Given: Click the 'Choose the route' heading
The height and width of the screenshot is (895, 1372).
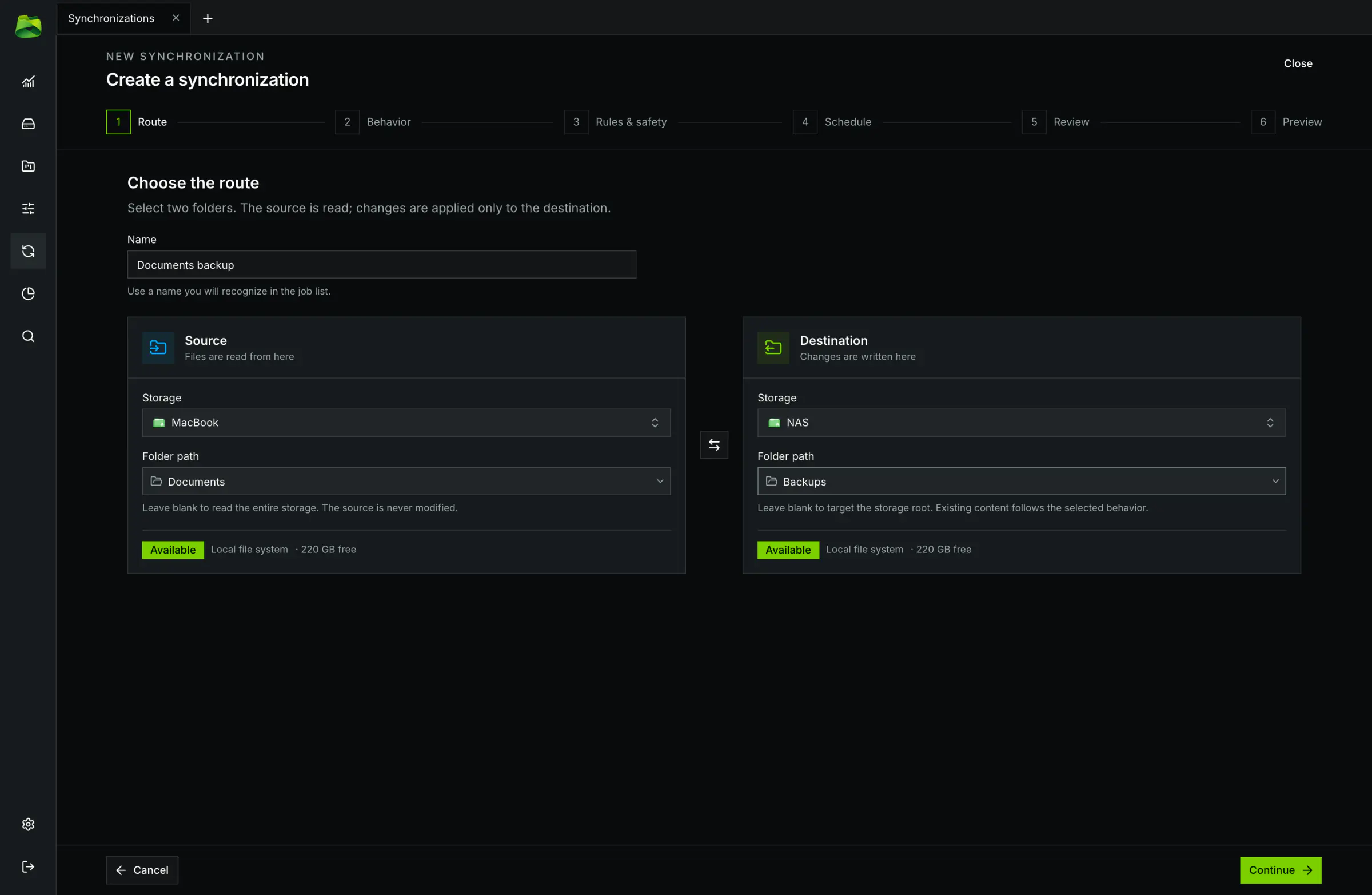Looking at the screenshot, I should pyautogui.click(x=193, y=183).
